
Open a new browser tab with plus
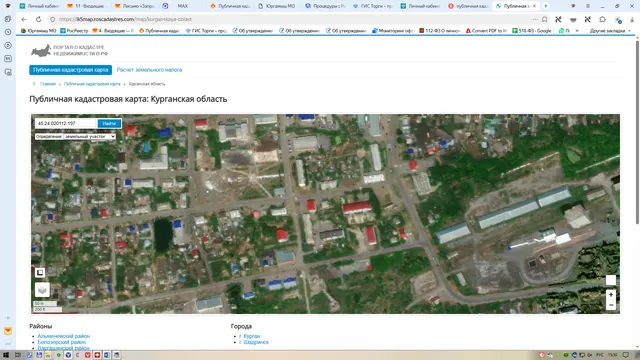tap(546, 6)
